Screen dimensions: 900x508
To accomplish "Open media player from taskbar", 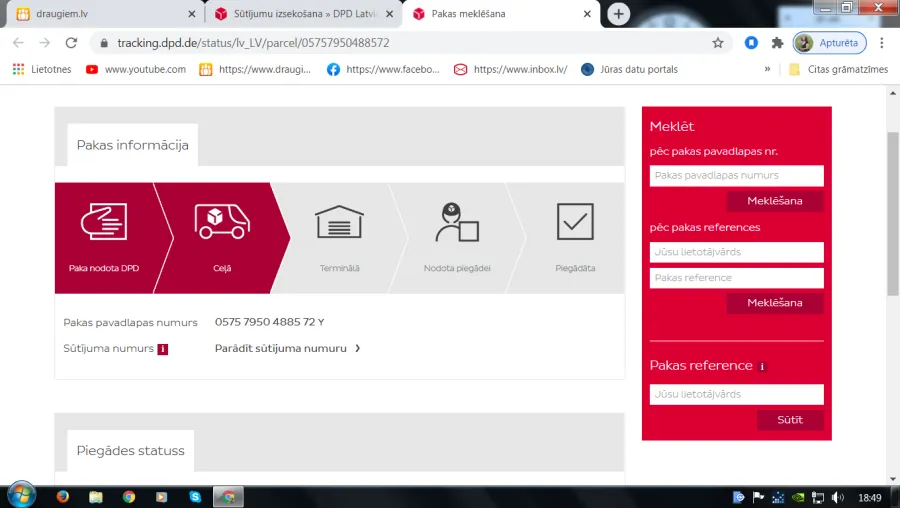I will [x=161, y=497].
